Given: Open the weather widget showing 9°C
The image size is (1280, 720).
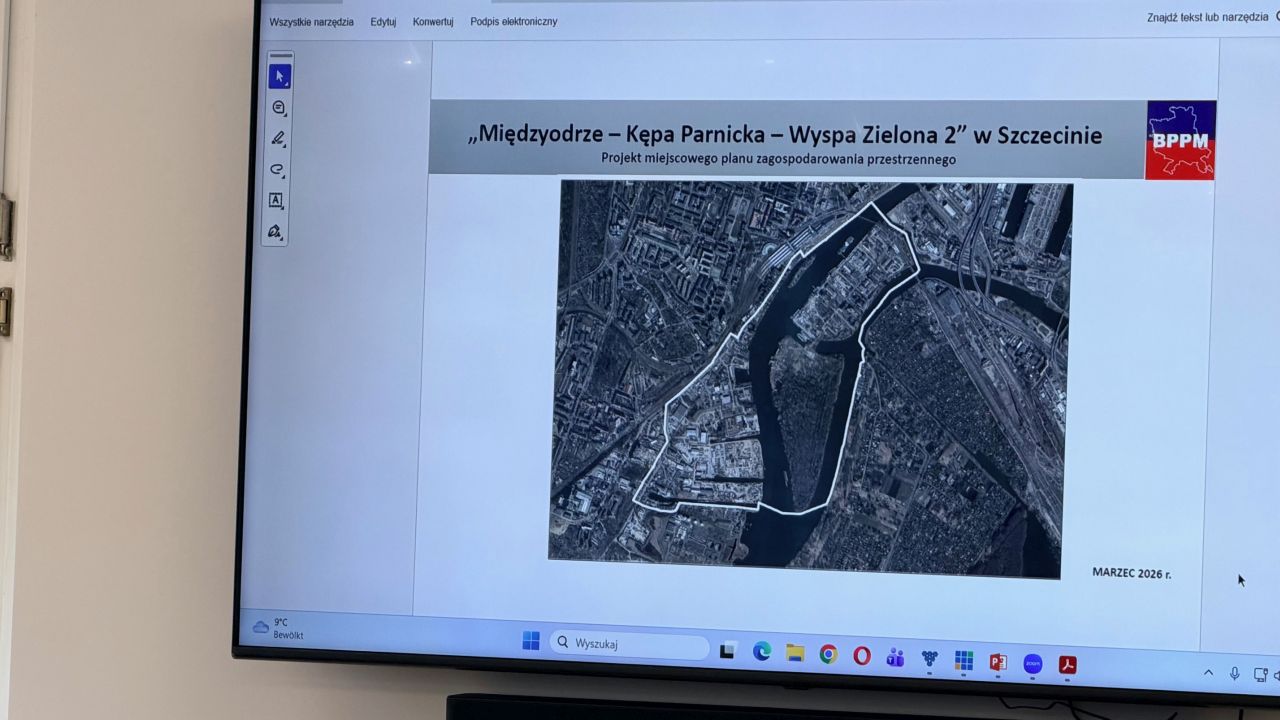Looking at the screenshot, I should pos(278,628).
